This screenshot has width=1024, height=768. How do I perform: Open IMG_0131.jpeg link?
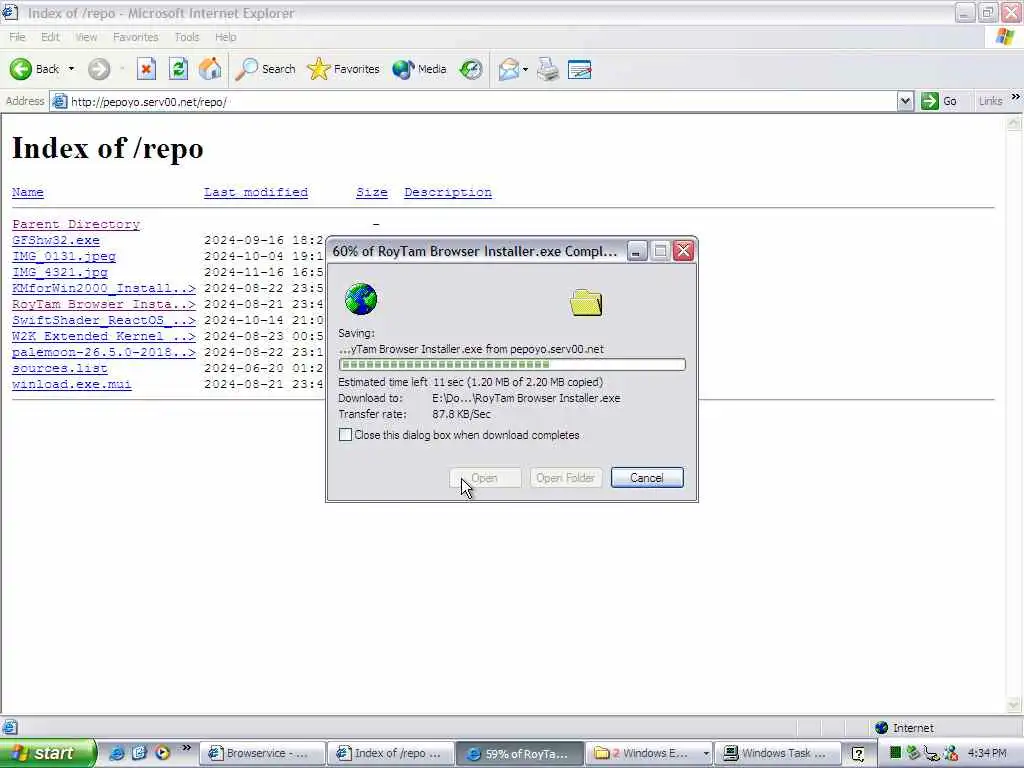(x=64, y=256)
